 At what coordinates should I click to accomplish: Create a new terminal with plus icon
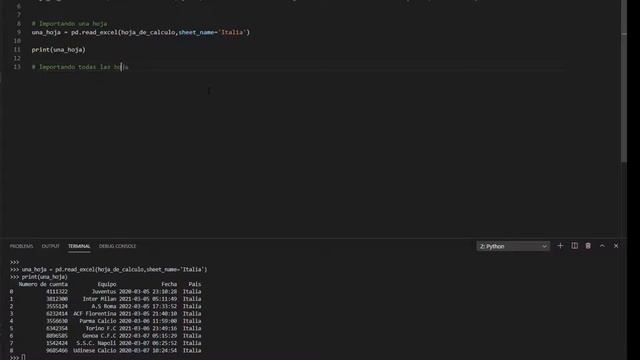pos(560,246)
